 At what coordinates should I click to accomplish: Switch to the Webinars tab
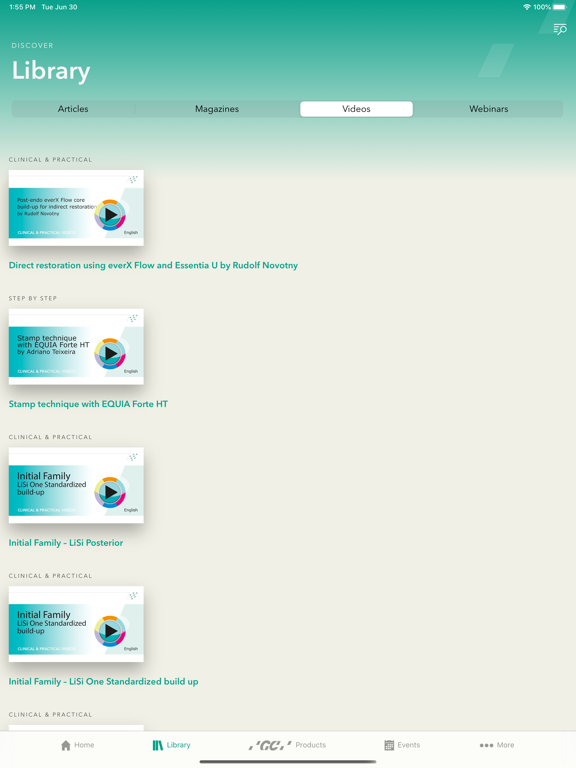click(x=488, y=109)
